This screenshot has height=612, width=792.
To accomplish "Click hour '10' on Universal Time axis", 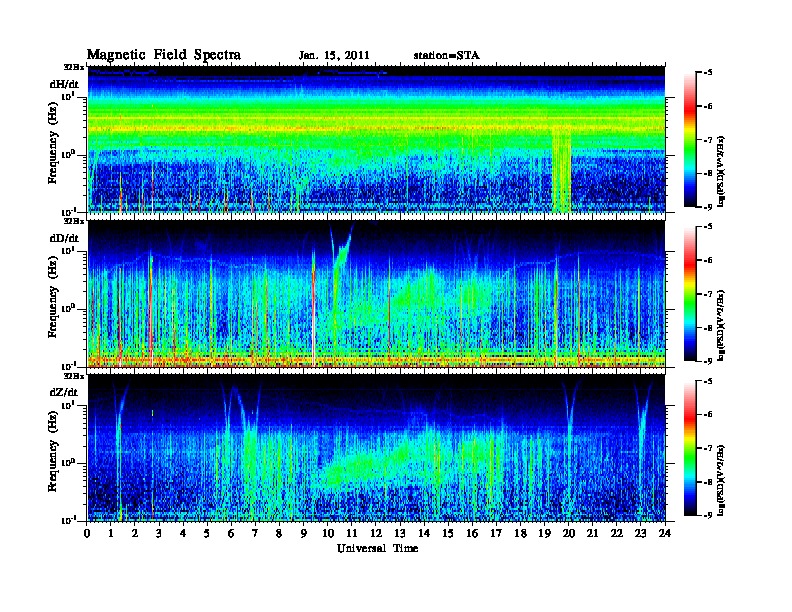I will point(328,533).
